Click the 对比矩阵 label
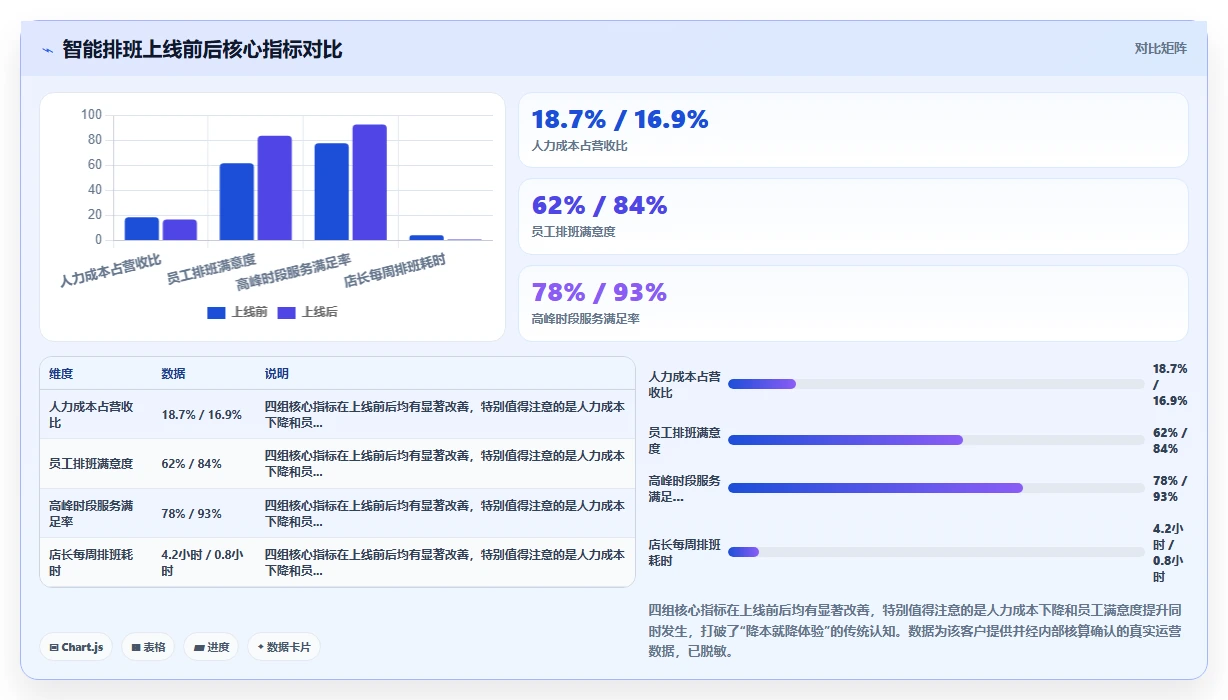Screen dimensions: 1228x700 tap(1161, 48)
